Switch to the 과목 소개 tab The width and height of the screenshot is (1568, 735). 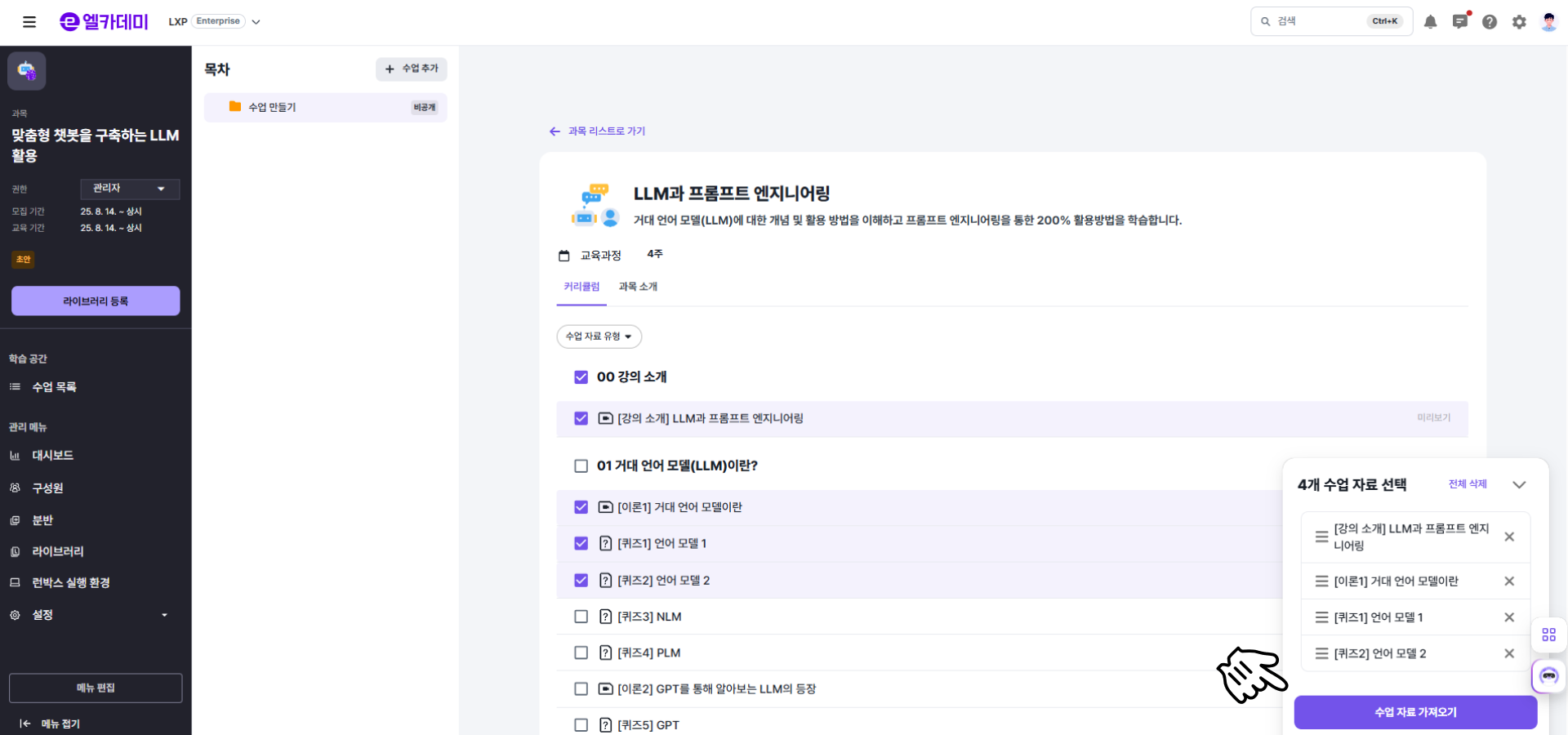click(638, 287)
